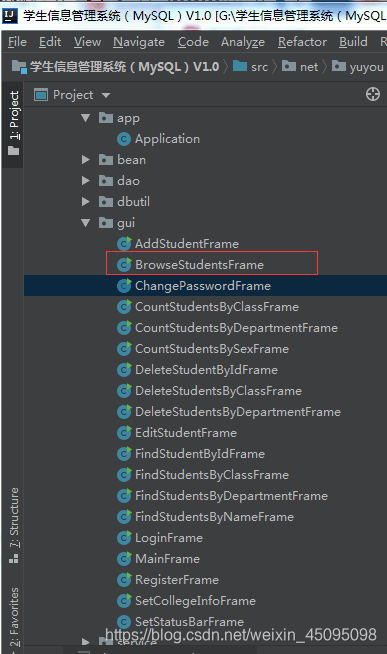Screen dimensions: 387x654
Task: Open the View menu
Action: tap(88, 42)
